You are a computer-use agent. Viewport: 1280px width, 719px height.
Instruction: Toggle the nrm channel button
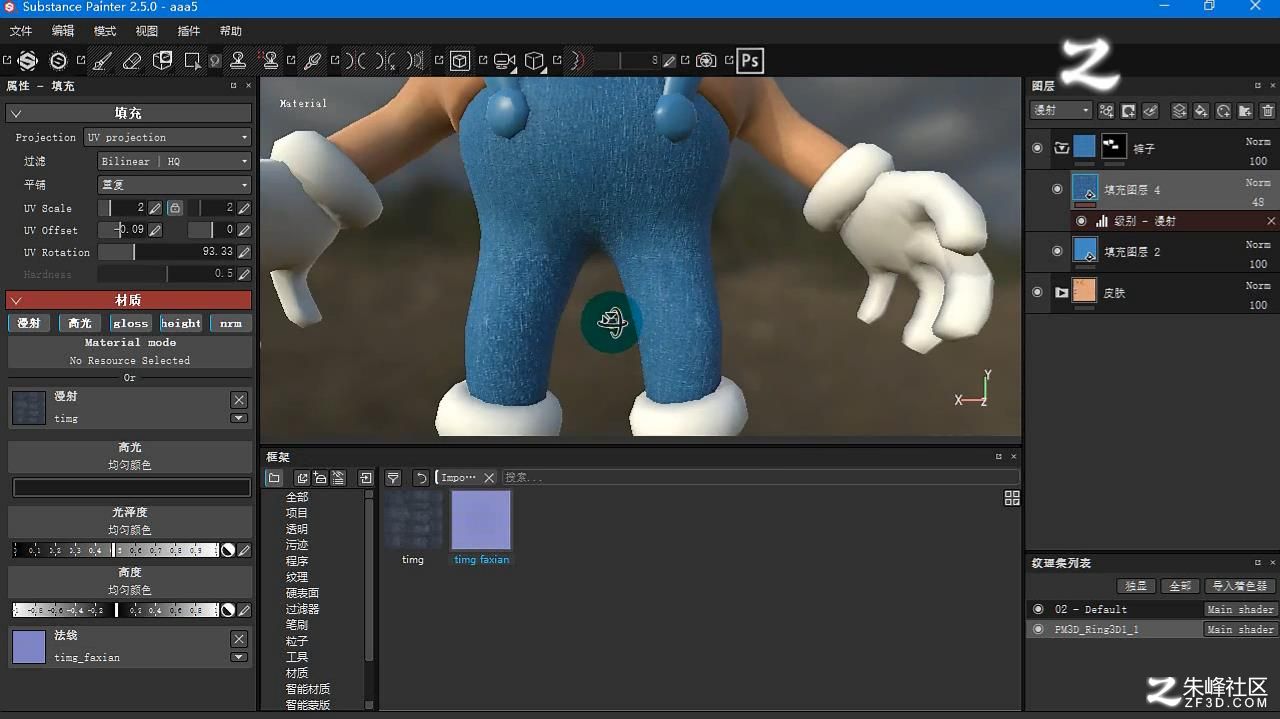click(x=231, y=323)
